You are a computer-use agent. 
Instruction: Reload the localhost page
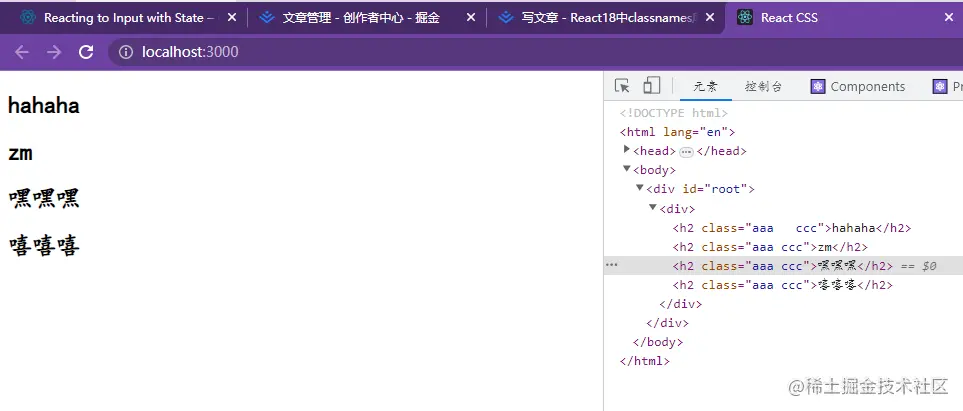86,52
